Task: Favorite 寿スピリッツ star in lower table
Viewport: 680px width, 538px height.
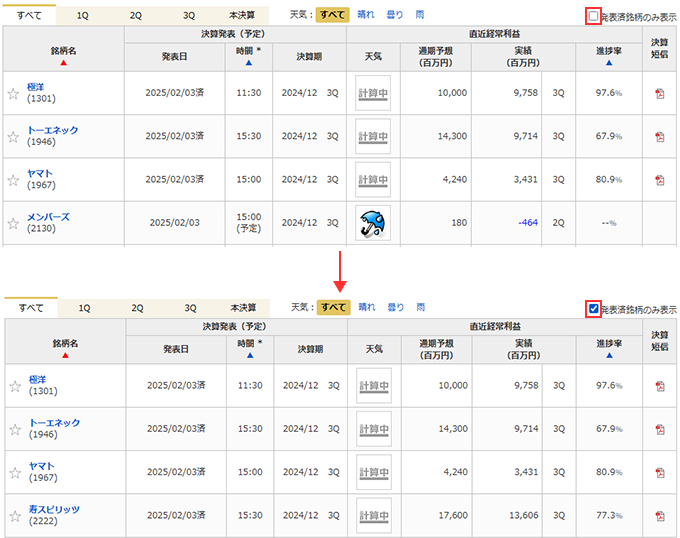Action: point(15,516)
